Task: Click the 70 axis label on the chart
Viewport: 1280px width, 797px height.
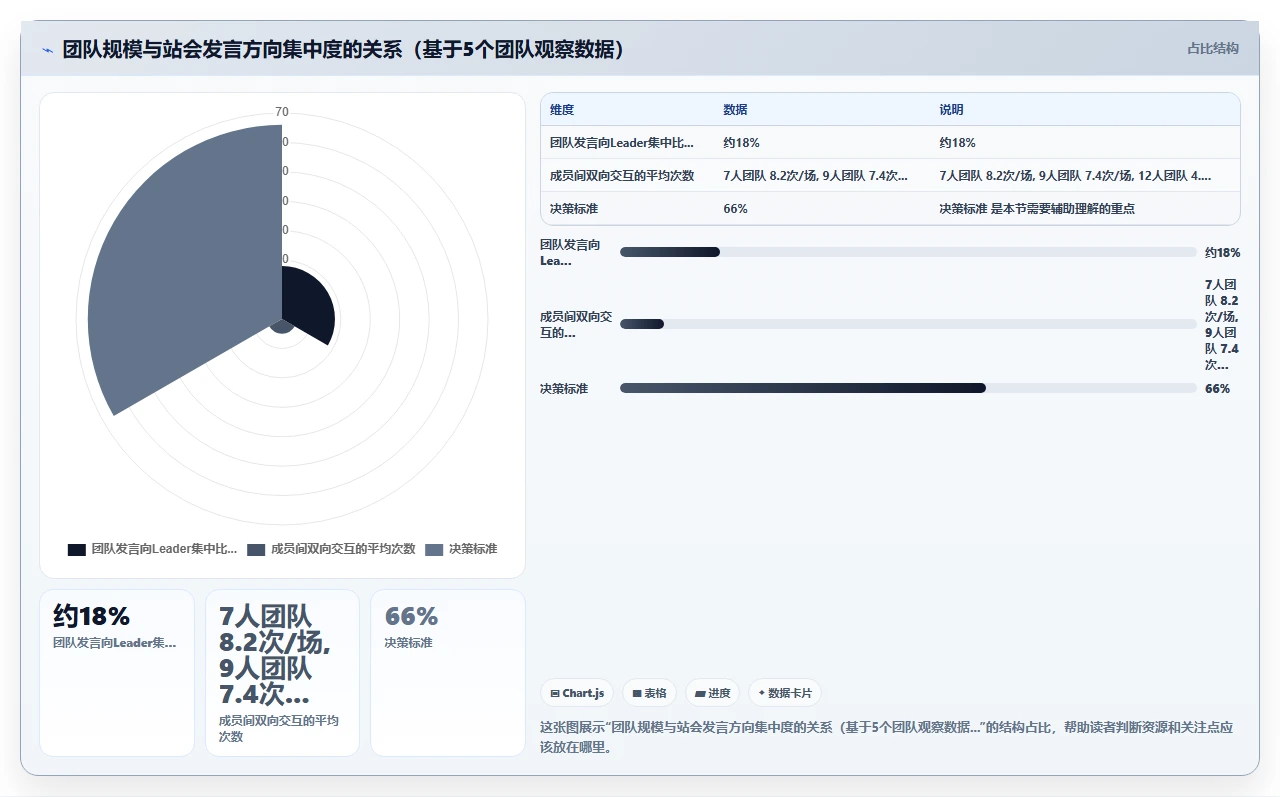Action: (x=282, y=112)
